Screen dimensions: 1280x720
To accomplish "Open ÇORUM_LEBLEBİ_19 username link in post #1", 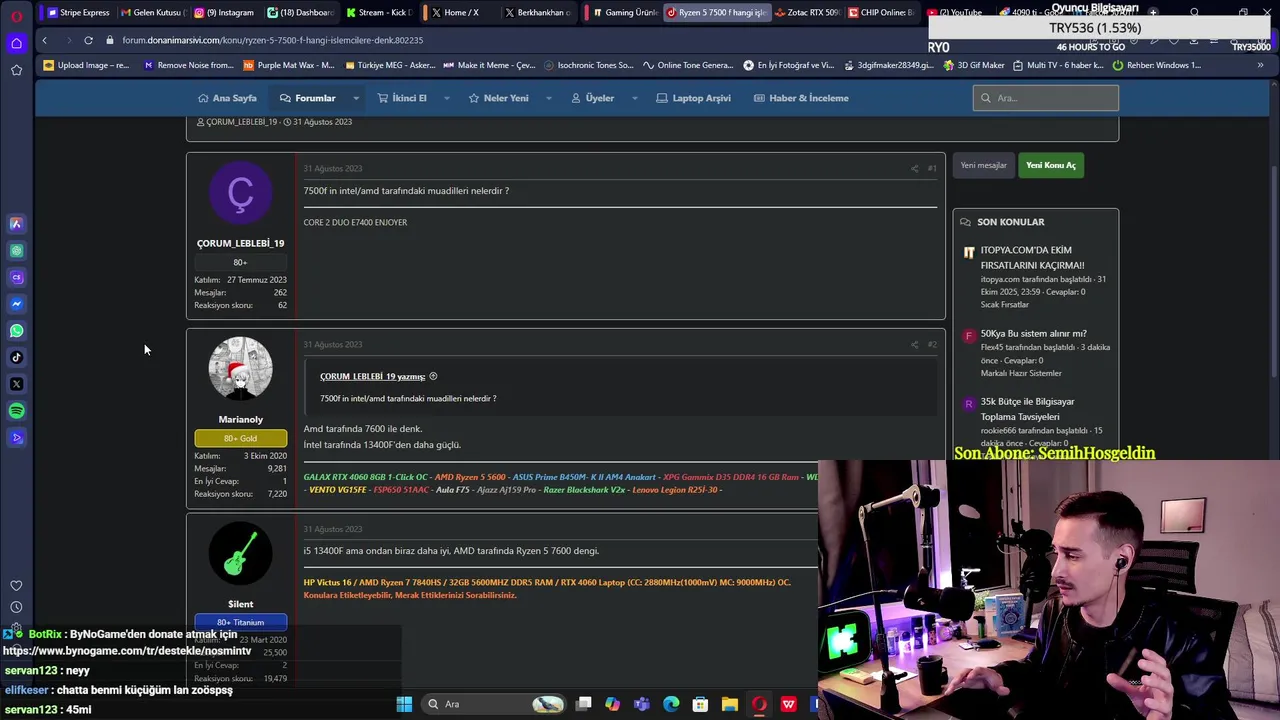I will point(240,243).
